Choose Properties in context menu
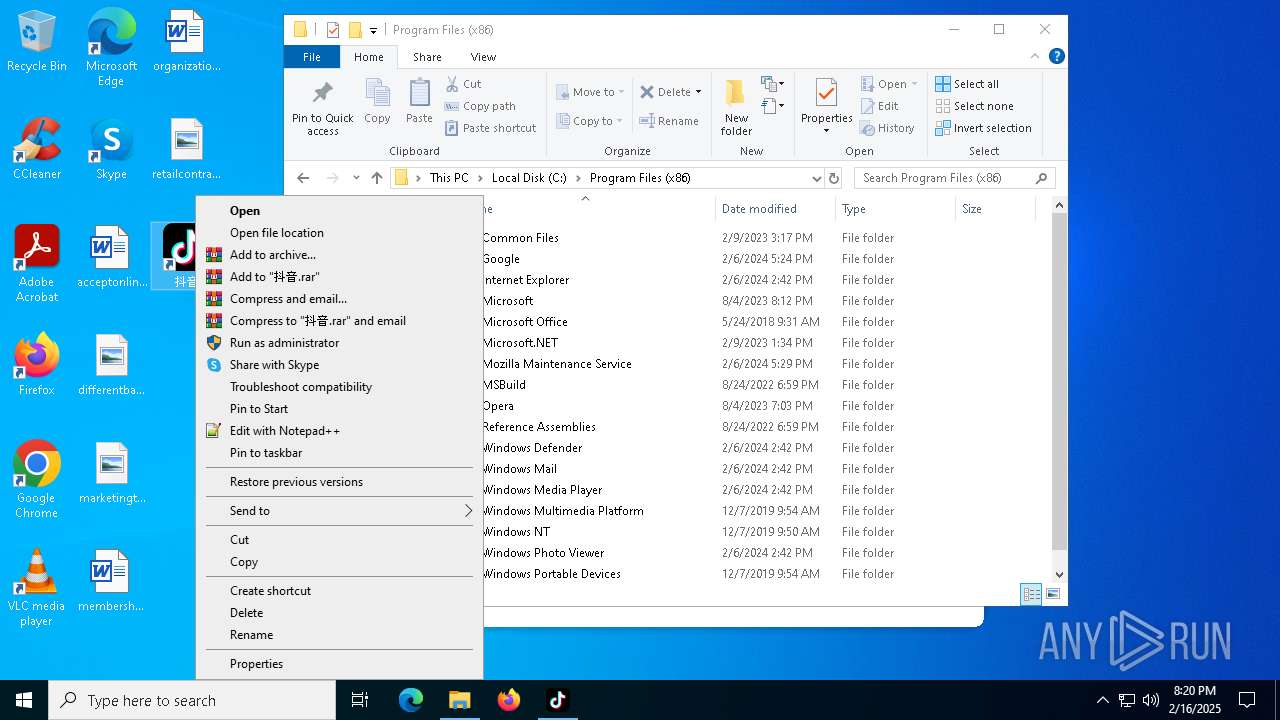This screenshot has height=720, width=1280. point(339,664)
